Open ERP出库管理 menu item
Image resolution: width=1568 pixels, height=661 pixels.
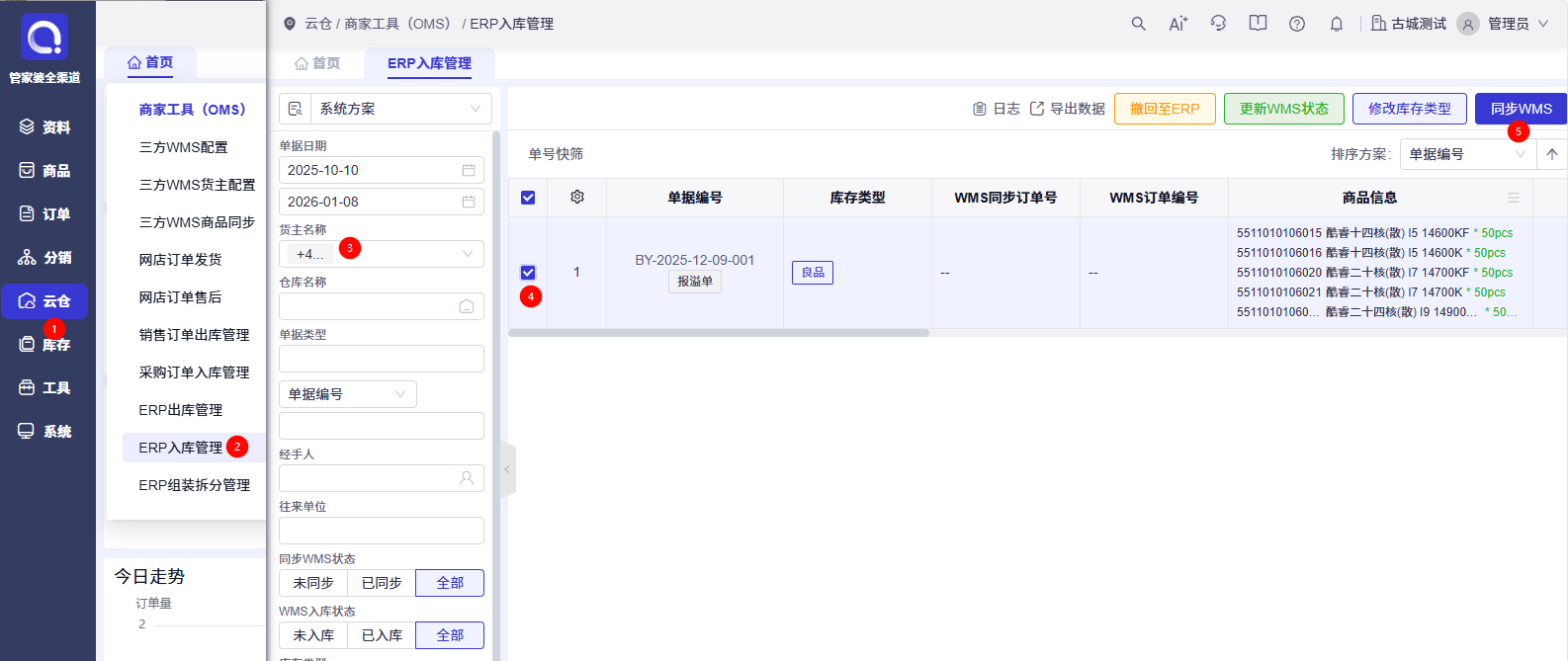[181, 410]
